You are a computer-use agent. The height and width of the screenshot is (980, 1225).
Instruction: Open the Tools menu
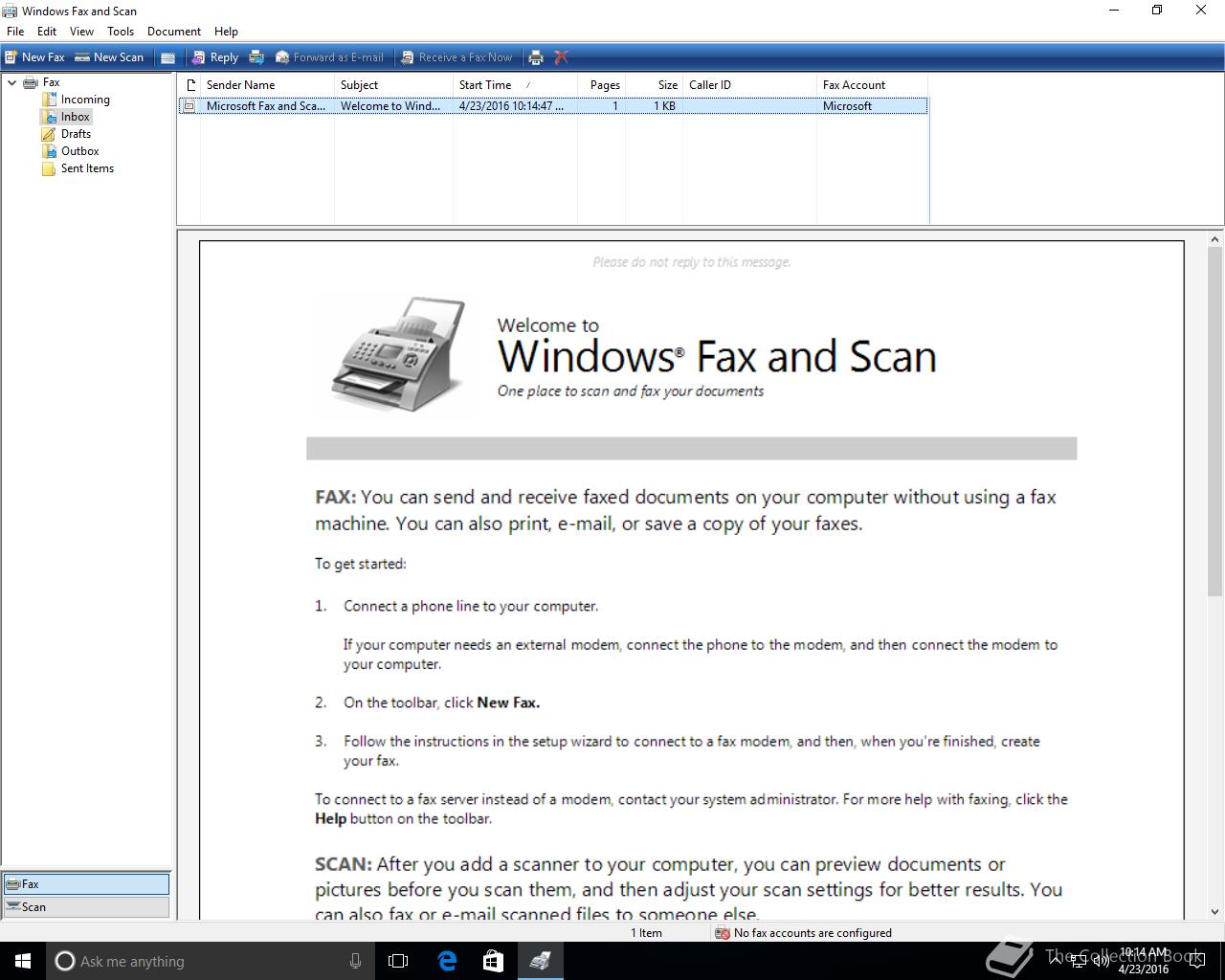coord(121,32)
